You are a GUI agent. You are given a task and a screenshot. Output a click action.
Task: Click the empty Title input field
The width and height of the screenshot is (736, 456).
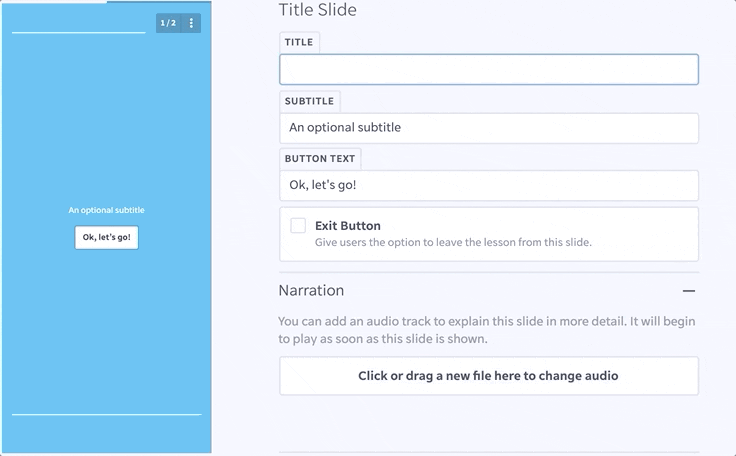tap(488, 70)
